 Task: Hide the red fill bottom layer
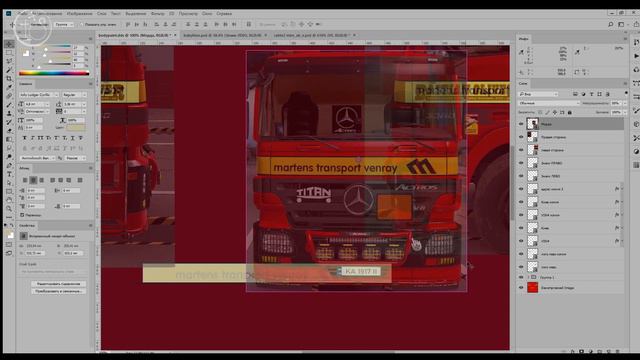[x=521, y=287]
